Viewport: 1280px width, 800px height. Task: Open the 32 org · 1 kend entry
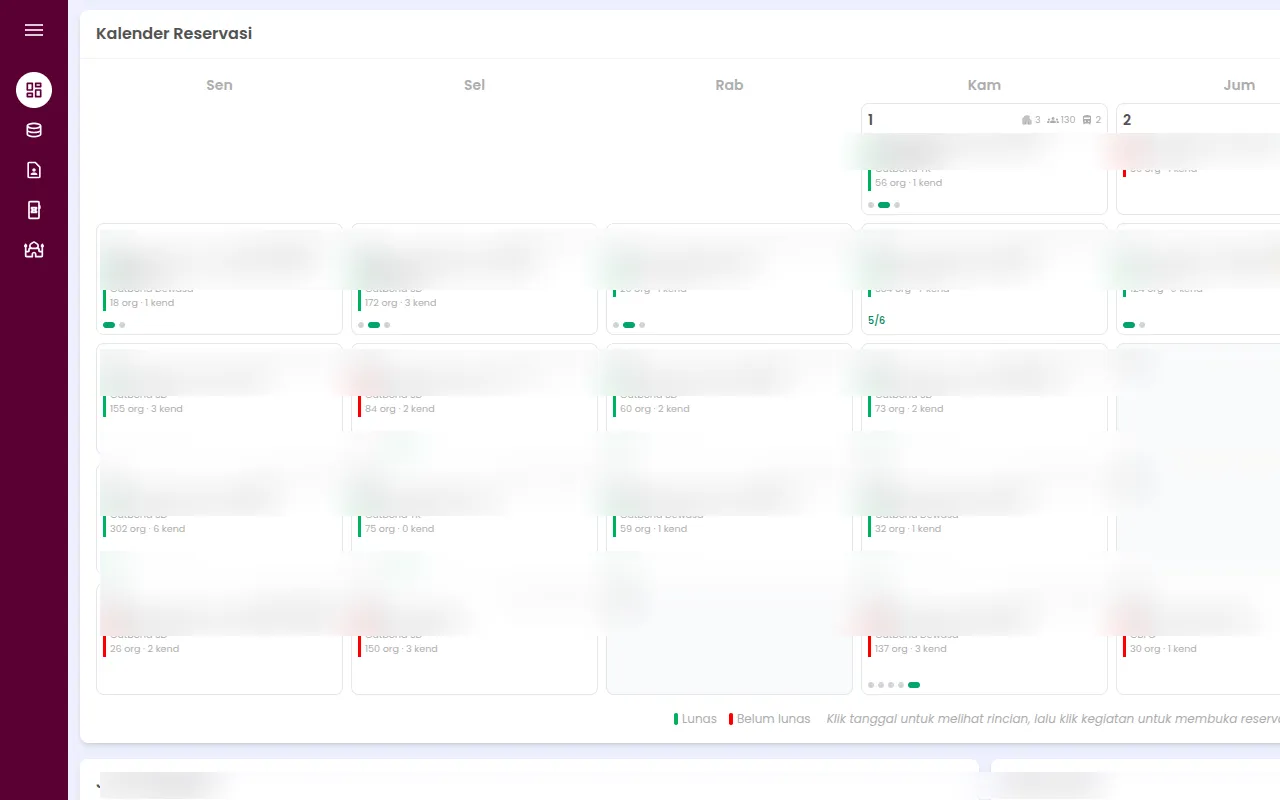click(908, 529)
